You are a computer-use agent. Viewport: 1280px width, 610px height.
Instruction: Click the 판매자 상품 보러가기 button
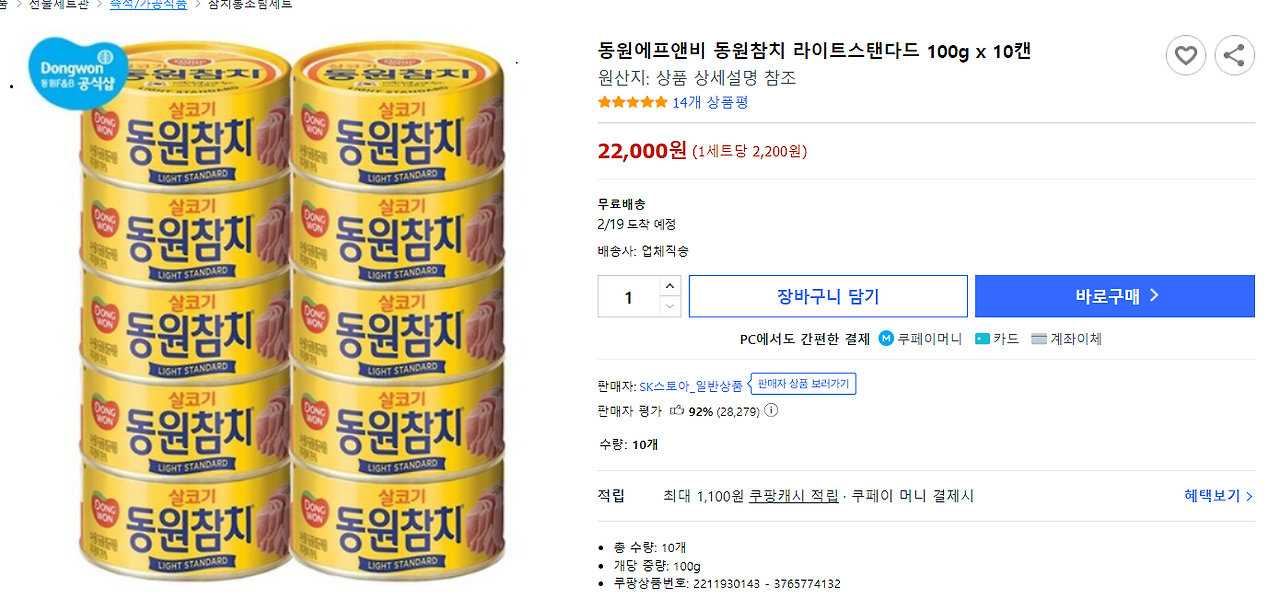pos(803,384)
